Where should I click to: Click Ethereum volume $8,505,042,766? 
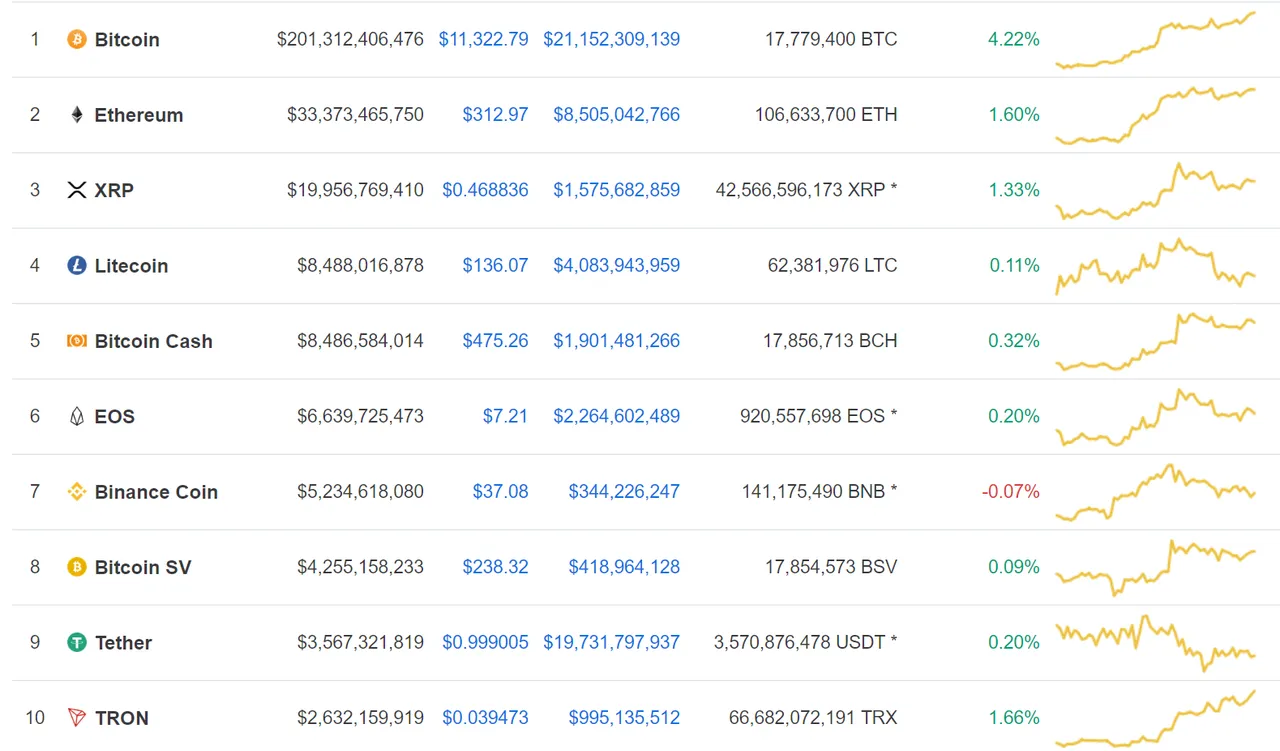[x=617, y=115]
